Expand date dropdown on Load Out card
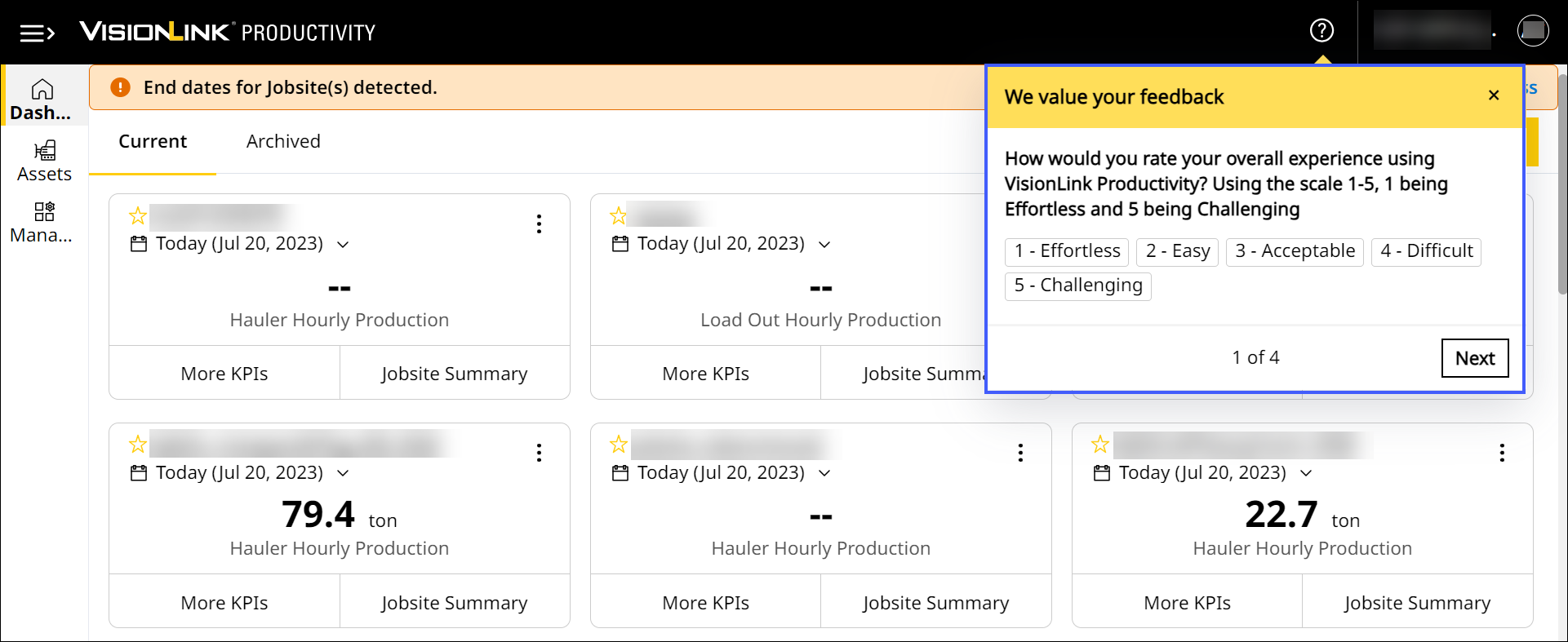Viewport: 1568px width, 642px height. tap(824, 245)
